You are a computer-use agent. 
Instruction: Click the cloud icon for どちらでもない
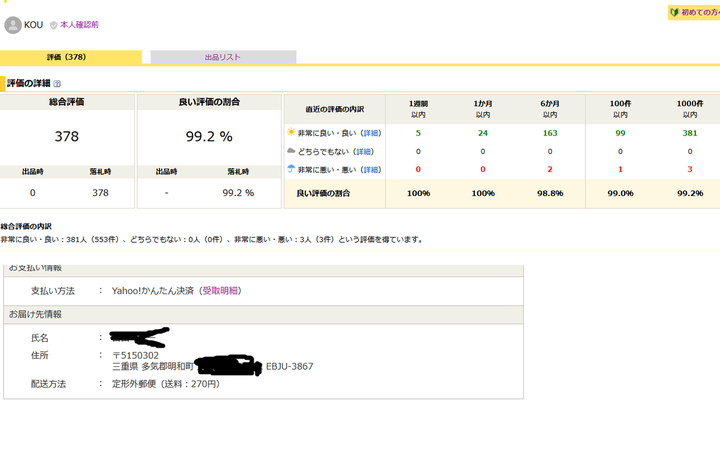(291, 151)
